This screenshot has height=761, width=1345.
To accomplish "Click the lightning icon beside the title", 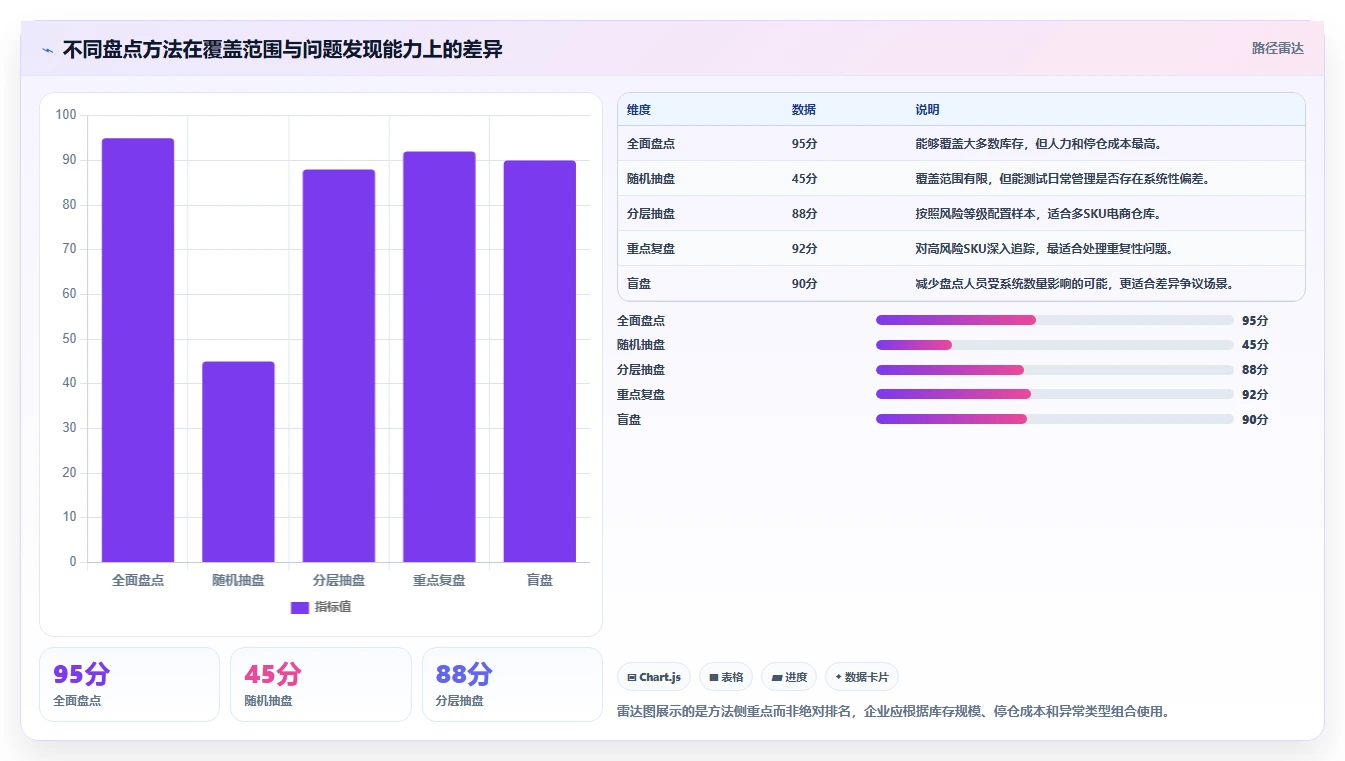I will [47, 50].
